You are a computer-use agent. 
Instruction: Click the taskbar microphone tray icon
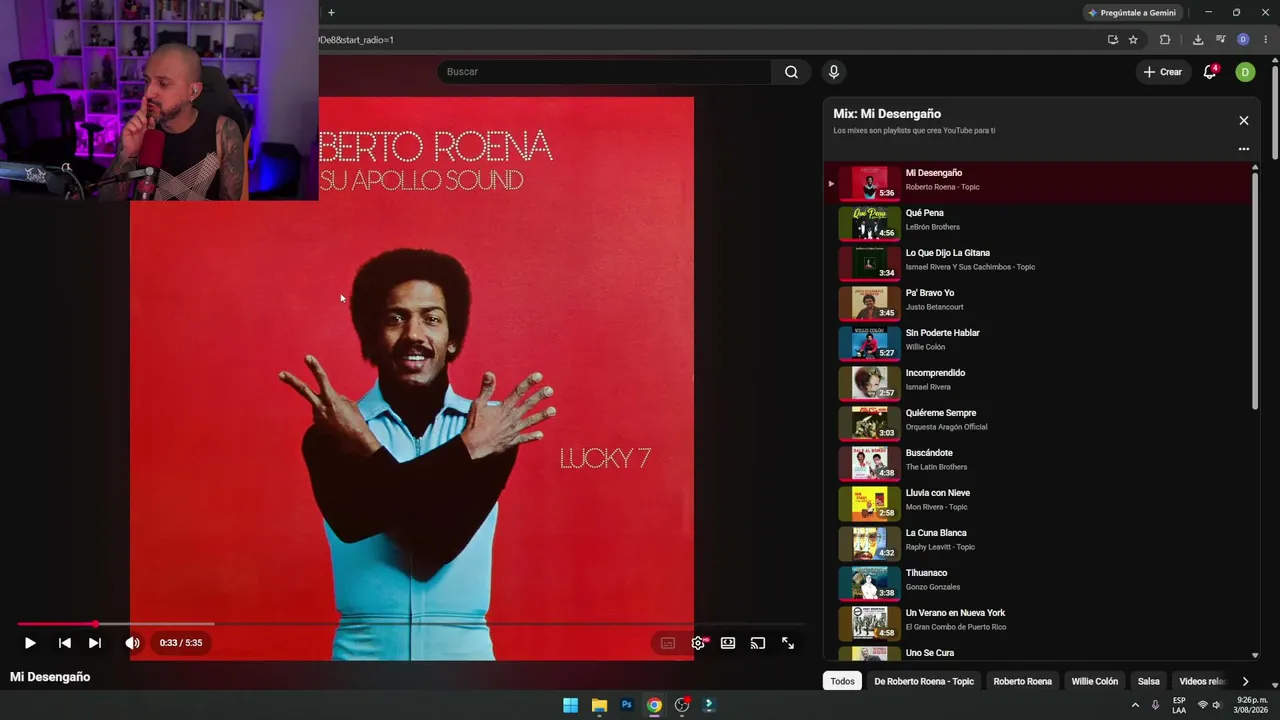click(1156, 705)
